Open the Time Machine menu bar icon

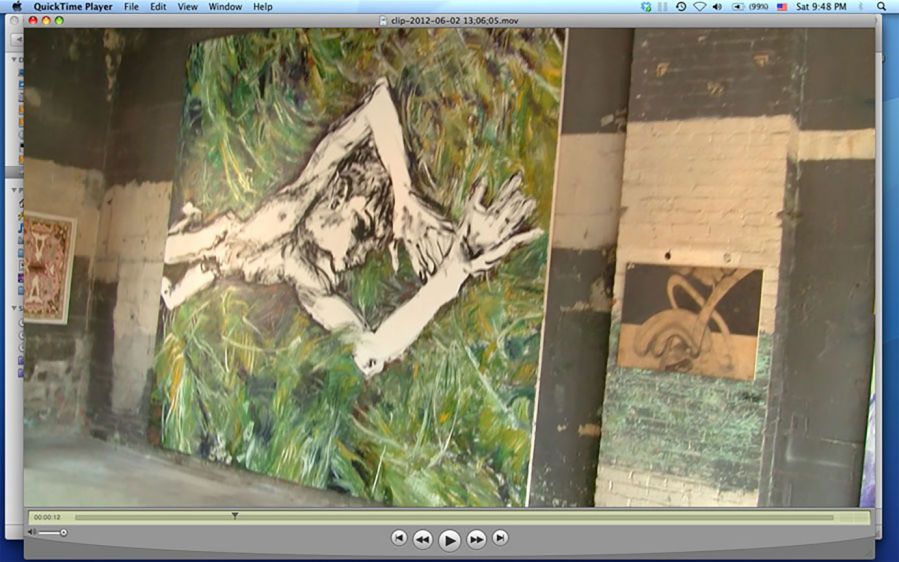(681, 7)
